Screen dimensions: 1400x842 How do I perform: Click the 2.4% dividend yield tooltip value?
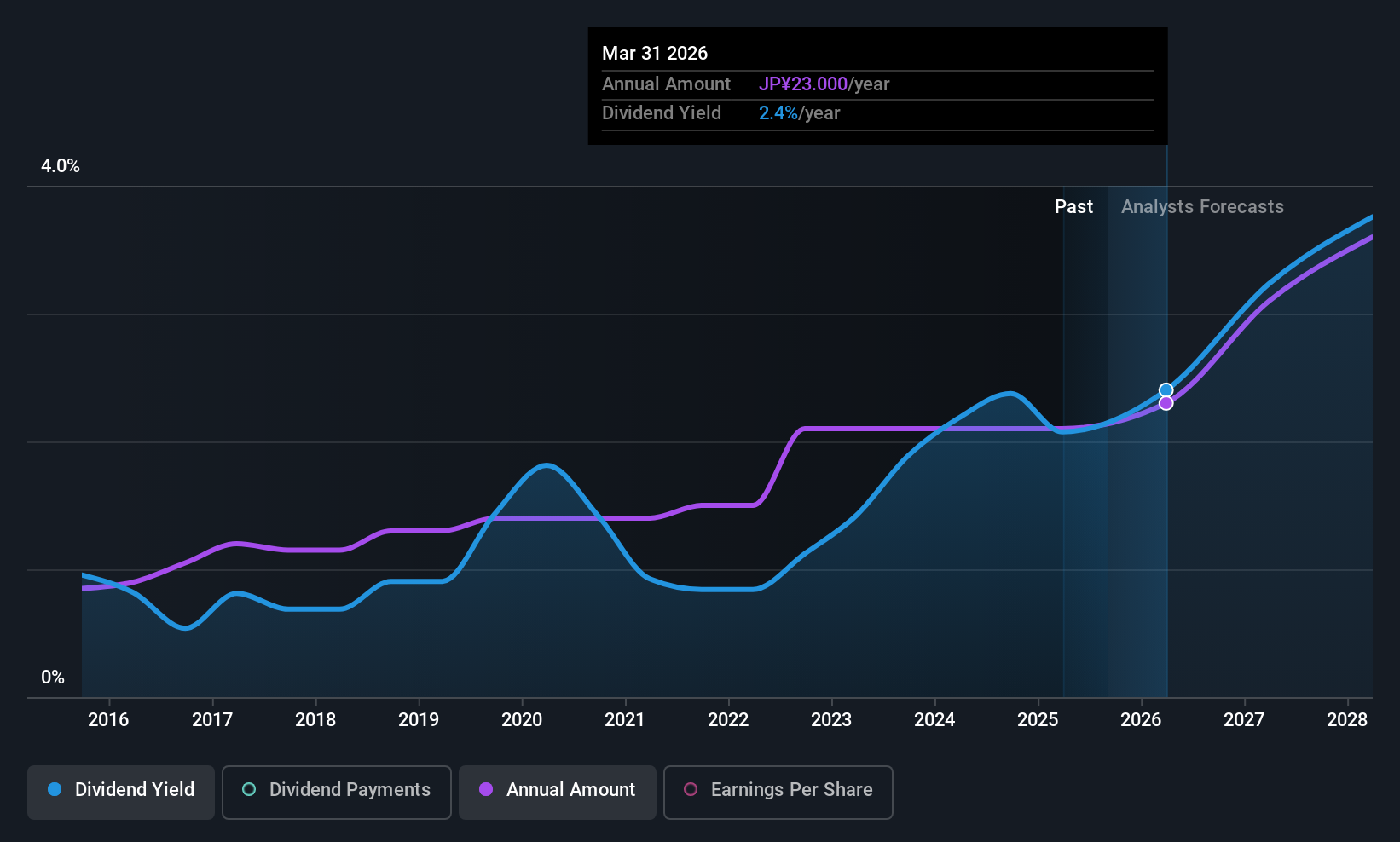(778, 113)
